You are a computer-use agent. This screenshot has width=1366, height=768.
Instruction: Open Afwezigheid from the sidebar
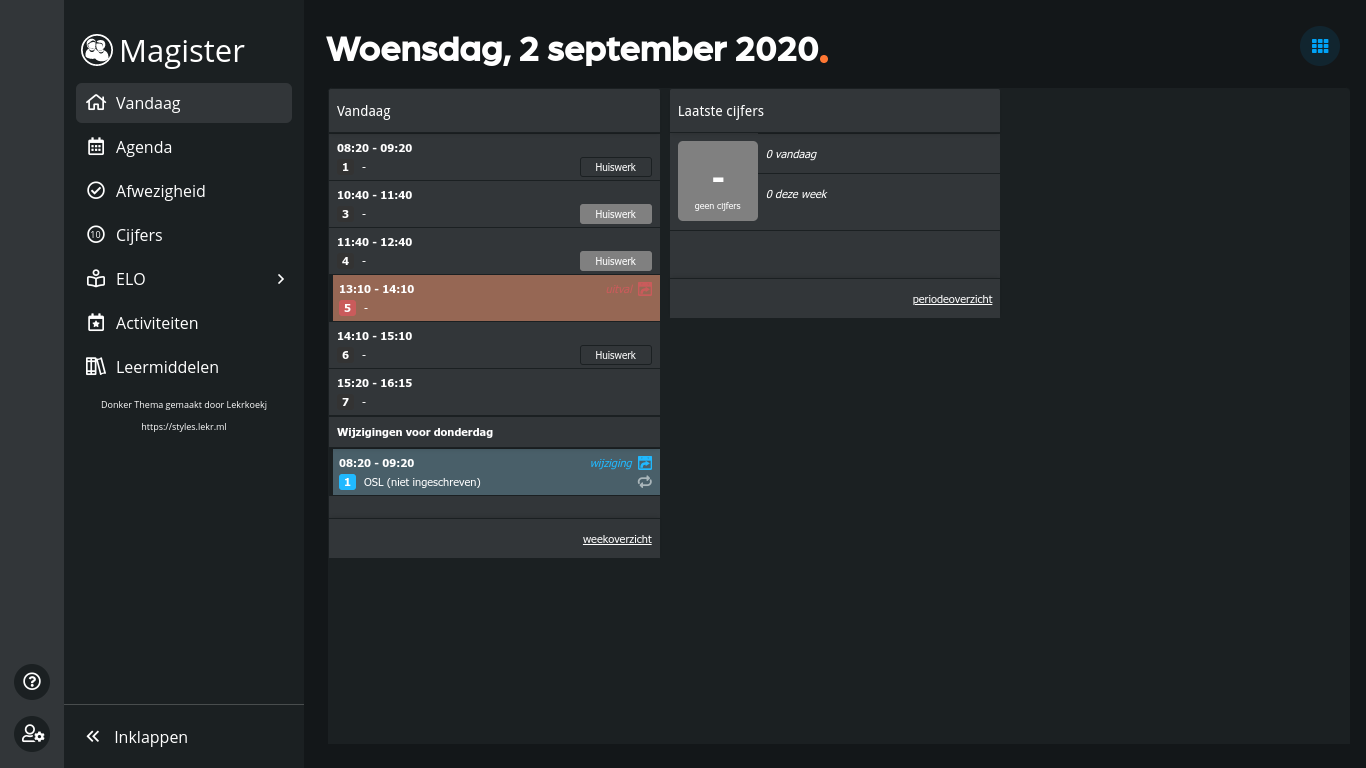[161, 190]
